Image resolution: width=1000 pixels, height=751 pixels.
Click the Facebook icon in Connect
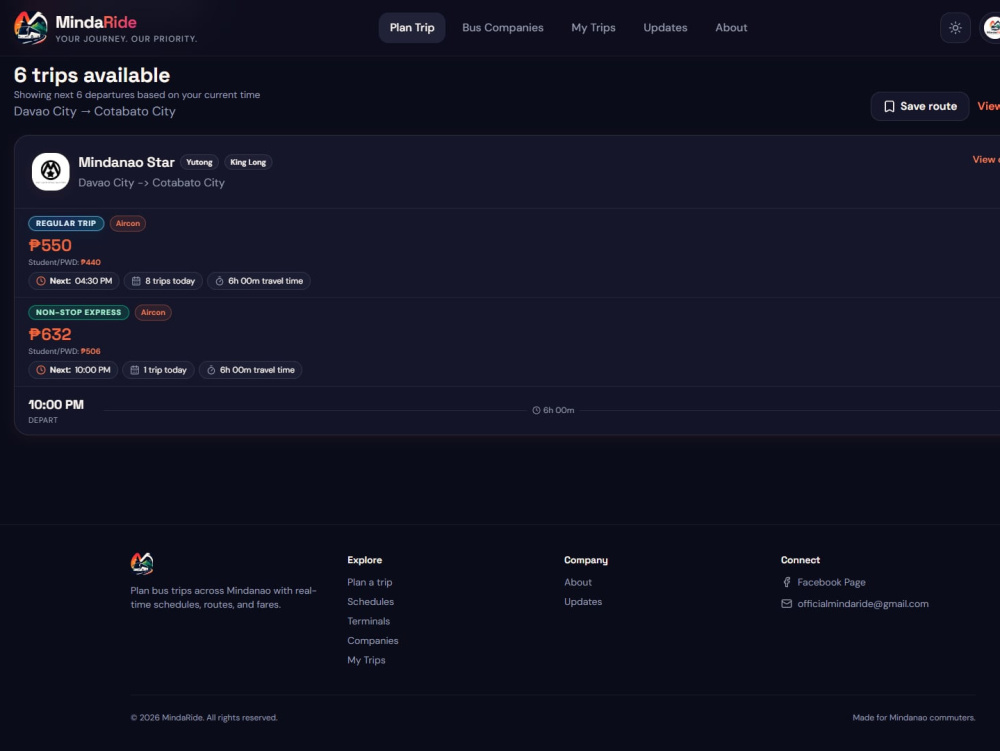[x=786, y=582]
